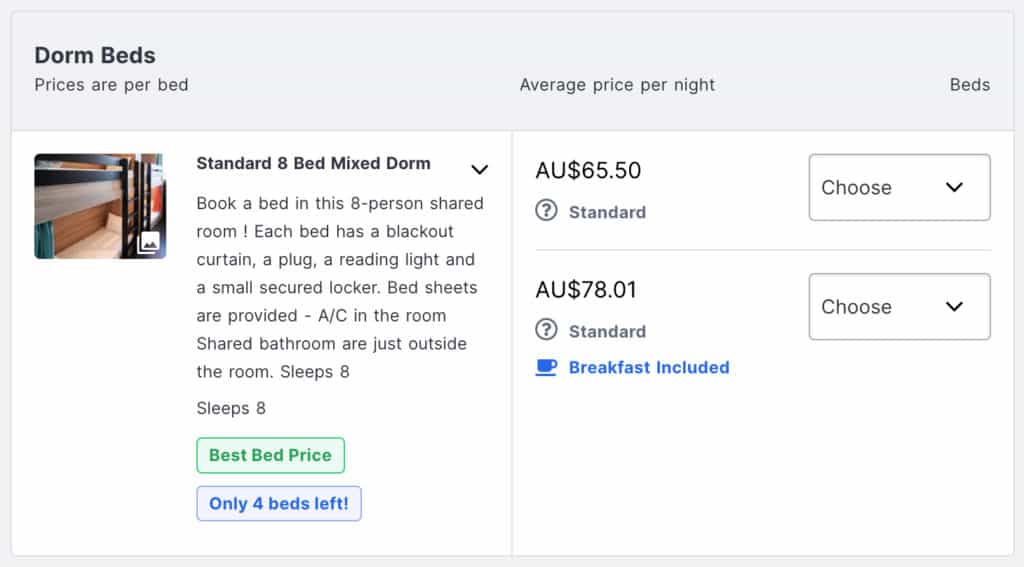Screen dimensions: 1024x567
Task: Click the Standard label under AU$65.50
Action: [607, 212]
